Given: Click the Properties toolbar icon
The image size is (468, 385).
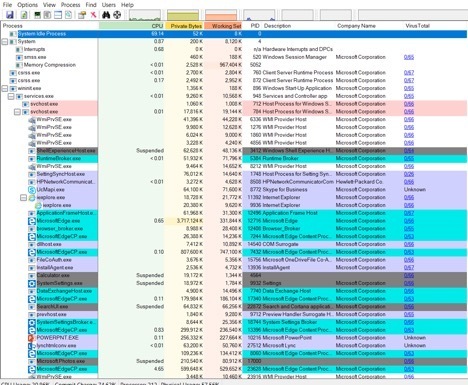Looking at the screenshot, I should point(82,15).
